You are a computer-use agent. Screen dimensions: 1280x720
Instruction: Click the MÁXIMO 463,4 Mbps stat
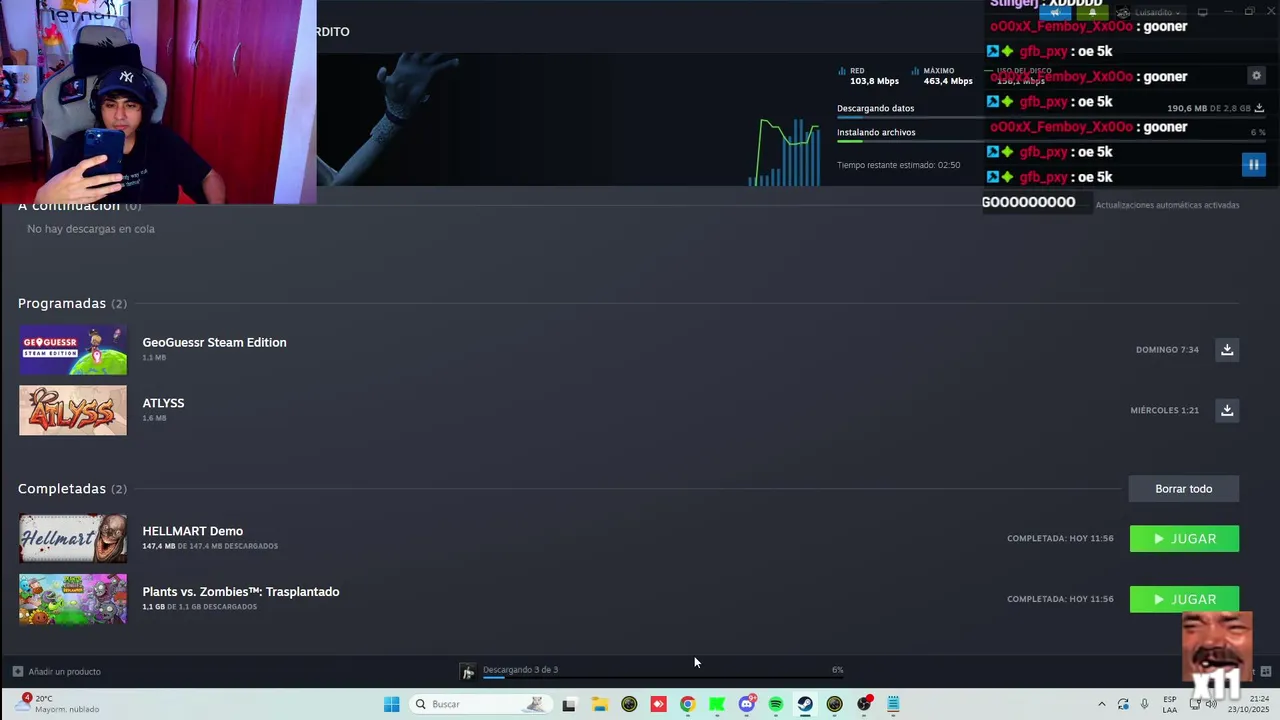(x=942, y=76)
